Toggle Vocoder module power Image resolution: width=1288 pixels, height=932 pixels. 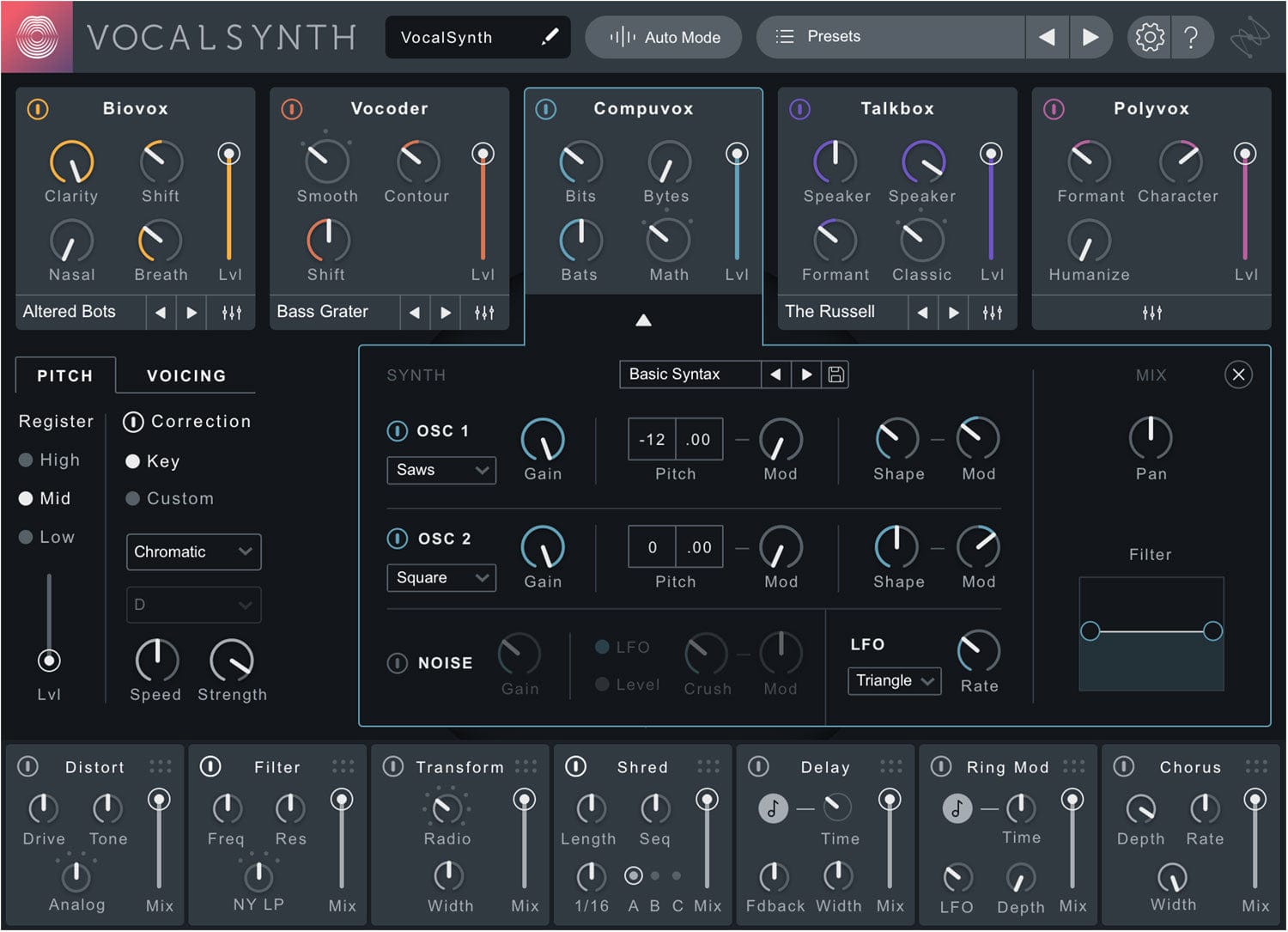[x=292, y=109]
